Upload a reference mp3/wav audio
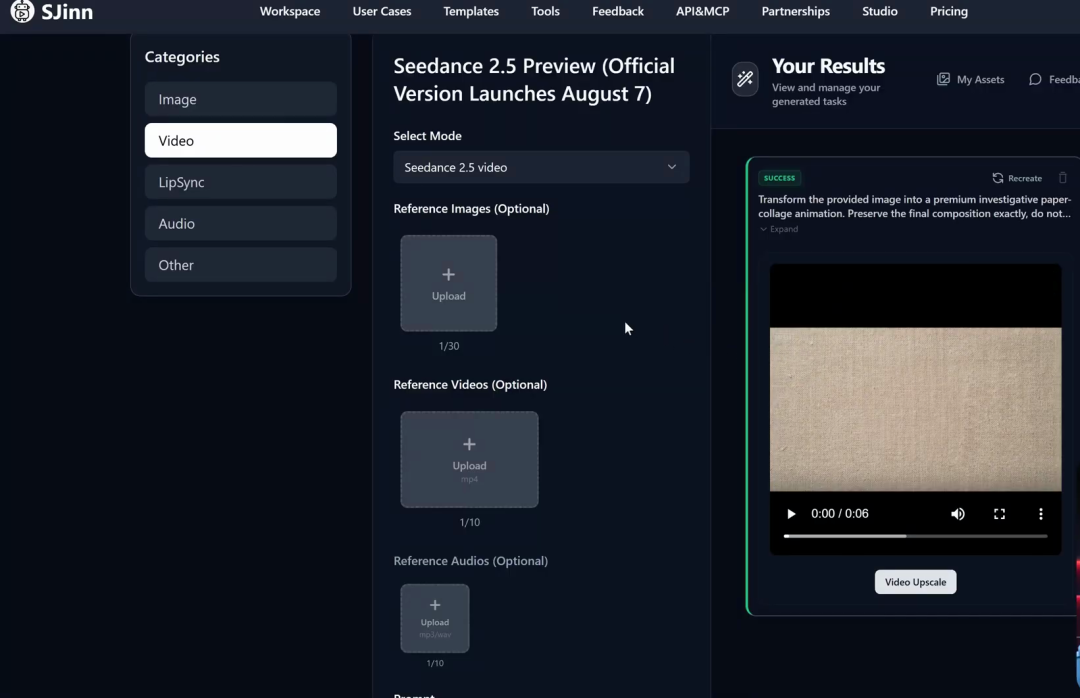Viewport: 1080px width, 698px height. point(435,618)
